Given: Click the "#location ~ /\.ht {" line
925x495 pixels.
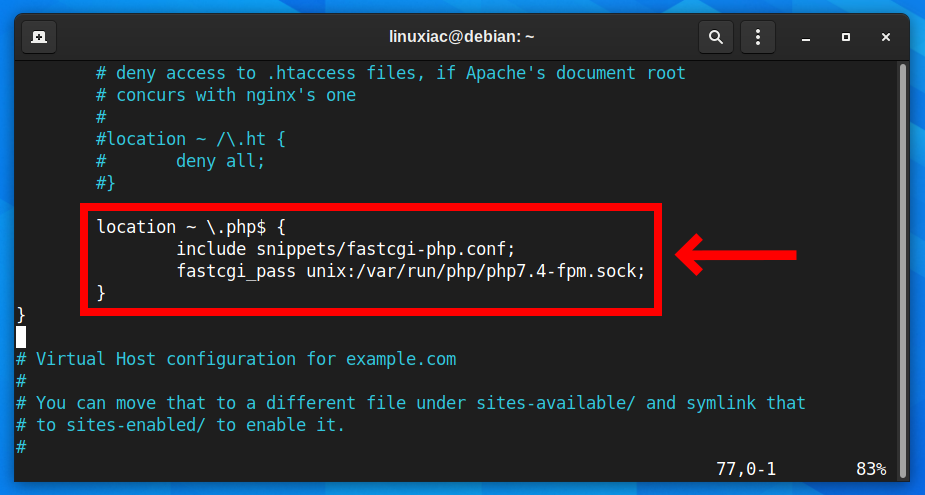Looking at the screenshot, I should pos(191,139).
